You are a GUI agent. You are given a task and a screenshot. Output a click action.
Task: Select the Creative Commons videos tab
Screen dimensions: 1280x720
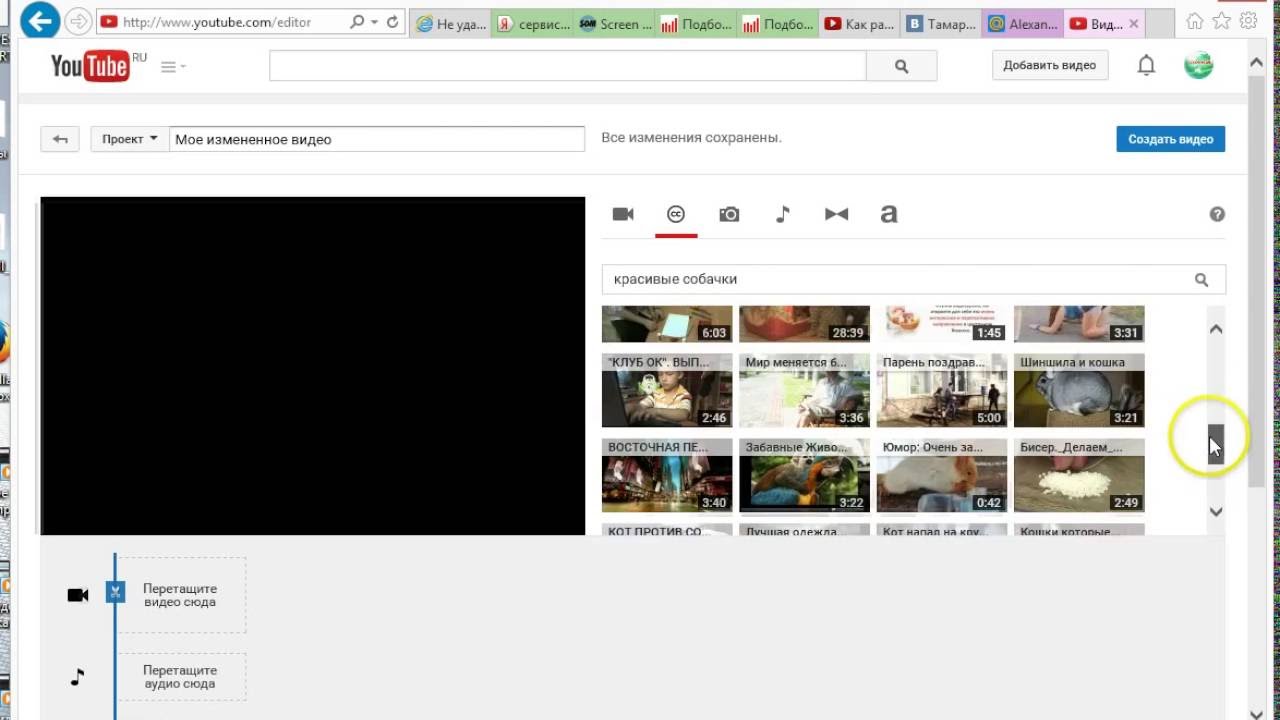(x=676, y=214)
